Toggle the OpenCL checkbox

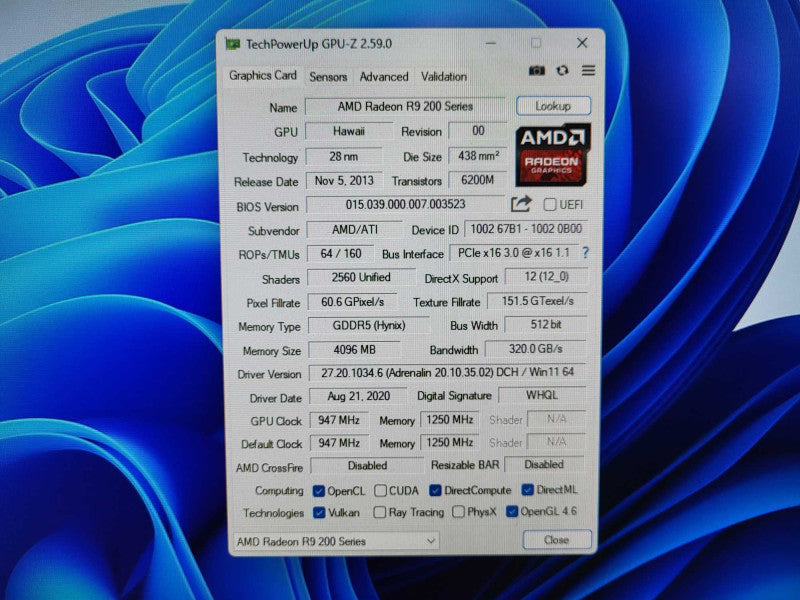319,491
